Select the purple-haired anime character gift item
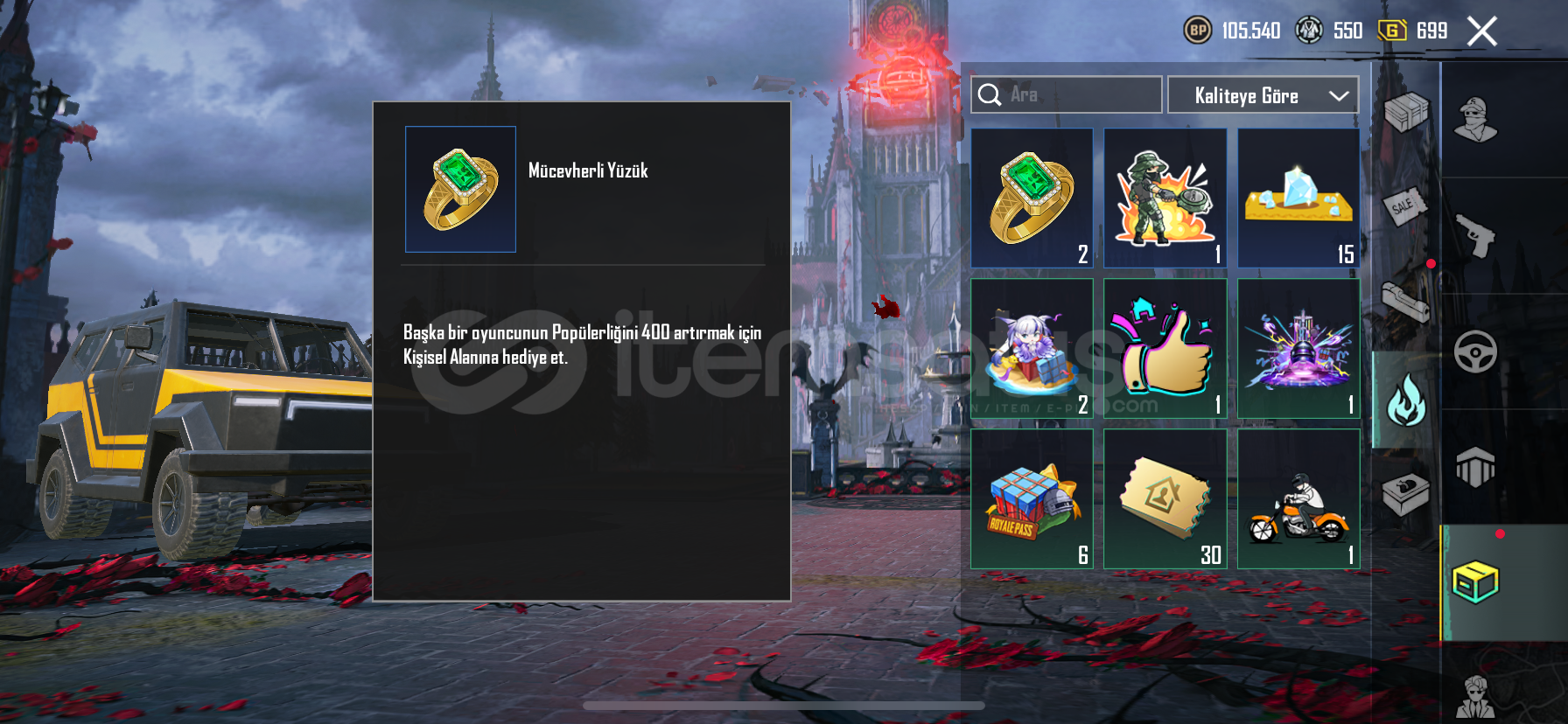The image size is (1568, 724). (x=1032, y=349)
